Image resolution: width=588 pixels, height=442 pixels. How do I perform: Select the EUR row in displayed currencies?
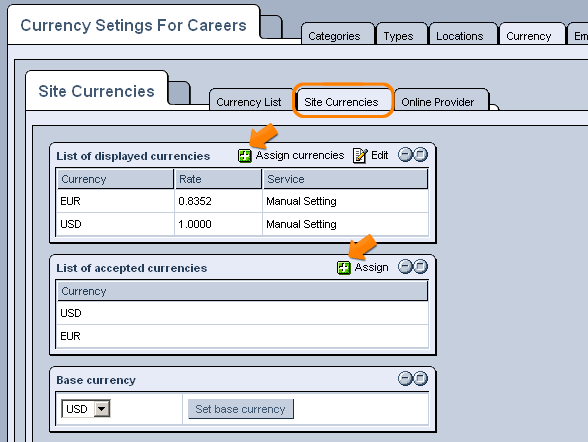tap(242, 201)
